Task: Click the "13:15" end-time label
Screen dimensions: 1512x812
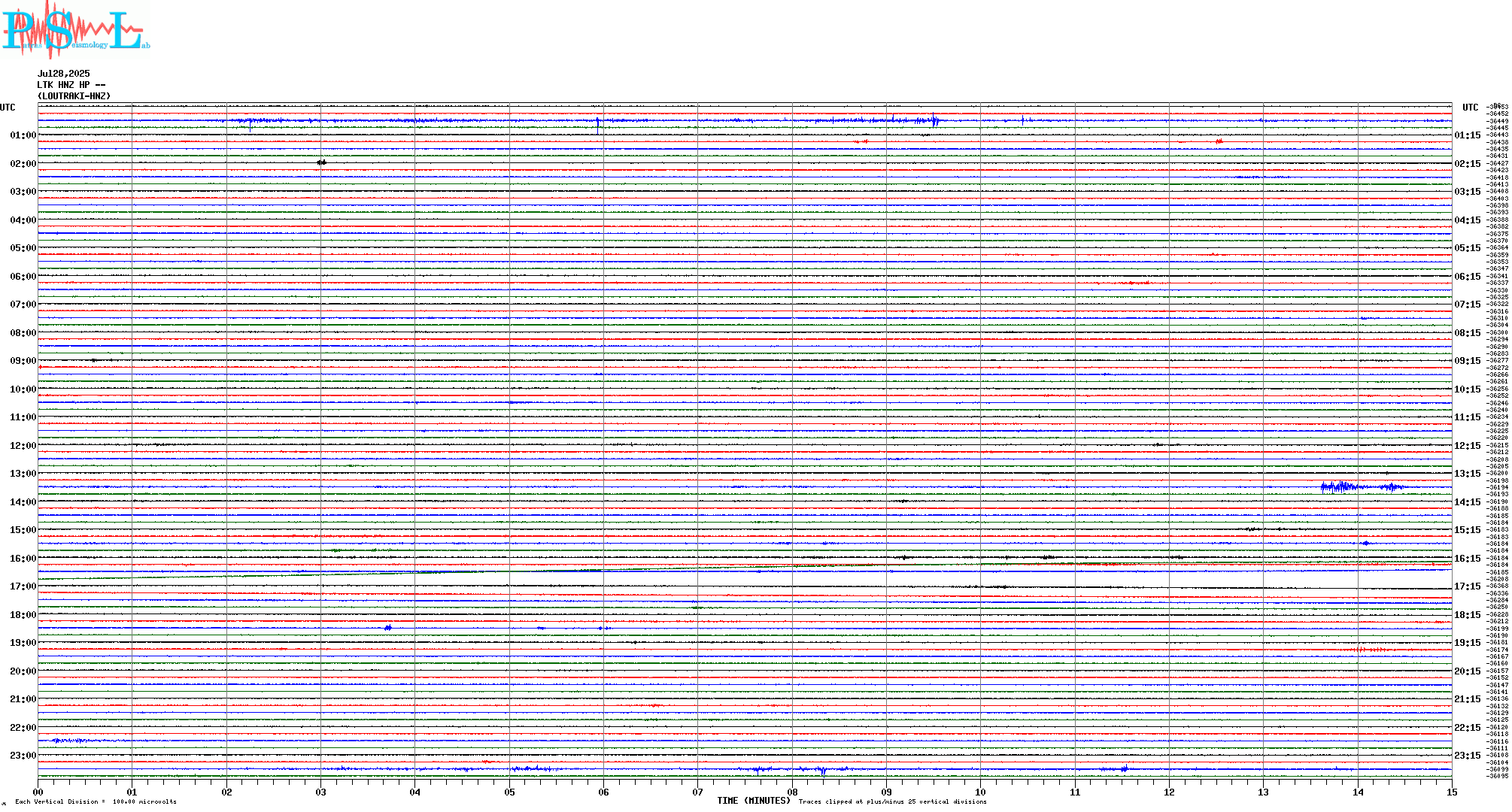Action: click(1467, 474)
